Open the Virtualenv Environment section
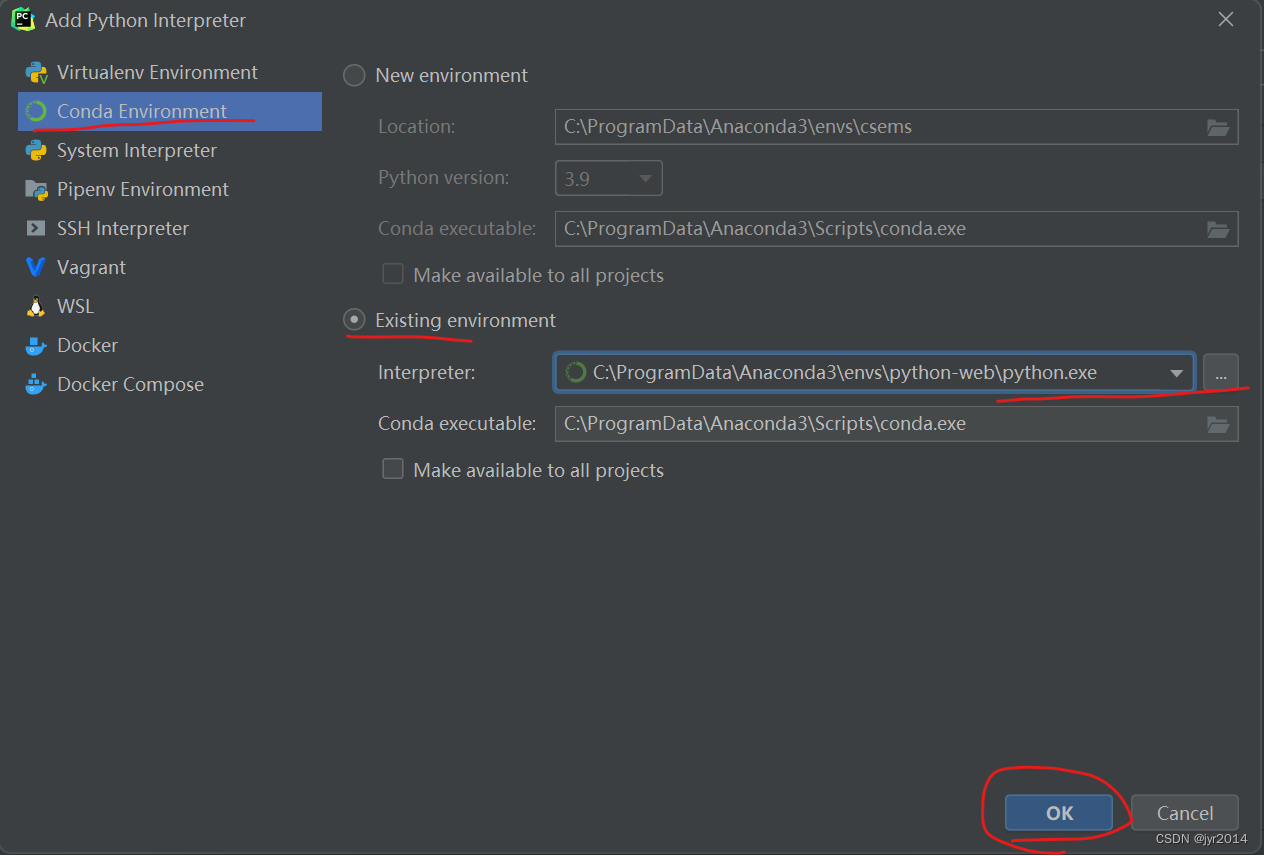Screen dimensions: 1264x856 [x=170, y=73]
